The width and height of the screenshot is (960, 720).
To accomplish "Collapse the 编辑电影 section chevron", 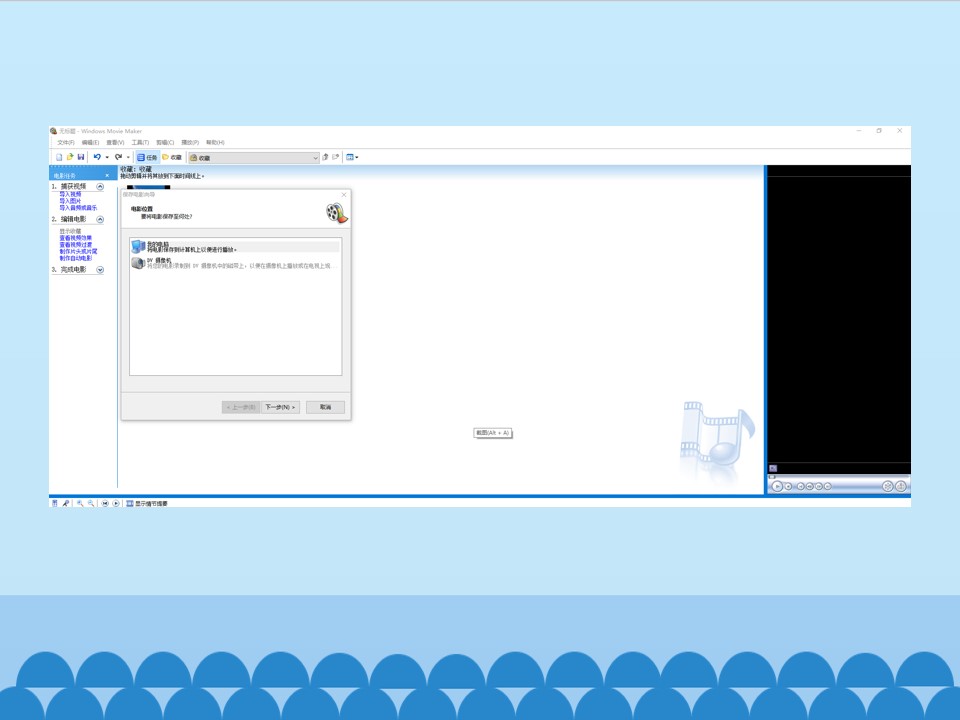I will (x=100, y=219).
